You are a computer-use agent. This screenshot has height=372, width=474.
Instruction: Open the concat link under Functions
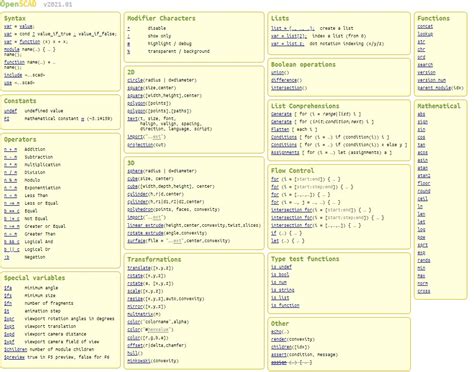[x=425, y=26]
